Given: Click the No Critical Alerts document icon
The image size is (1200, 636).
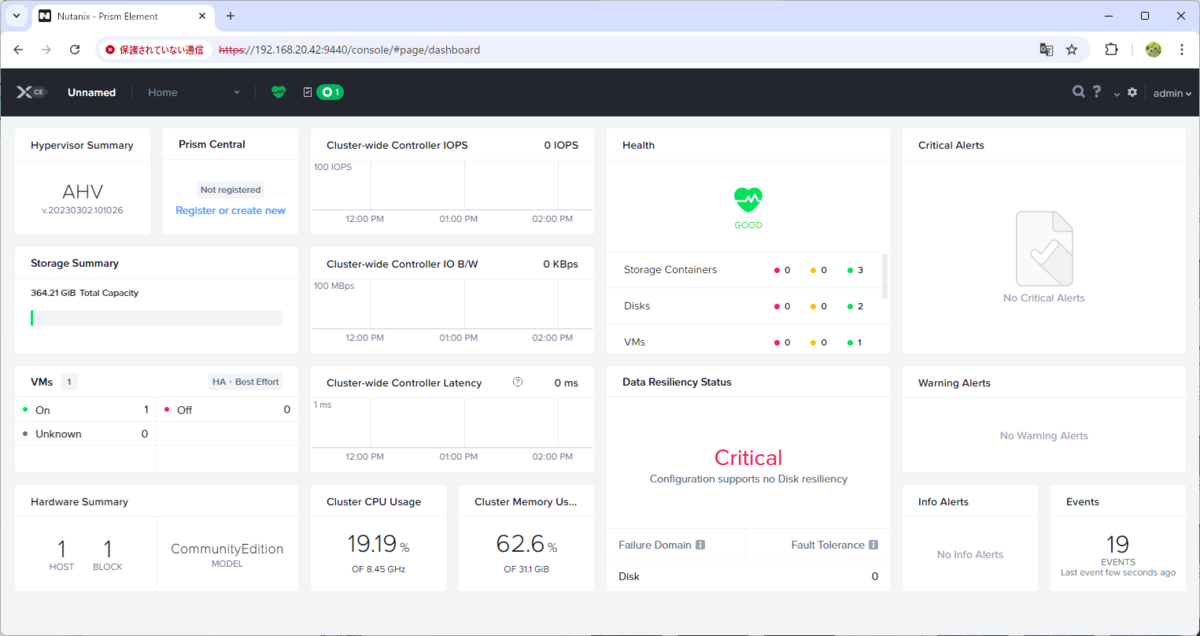Looking at the screenshot, I should 1044,248.
